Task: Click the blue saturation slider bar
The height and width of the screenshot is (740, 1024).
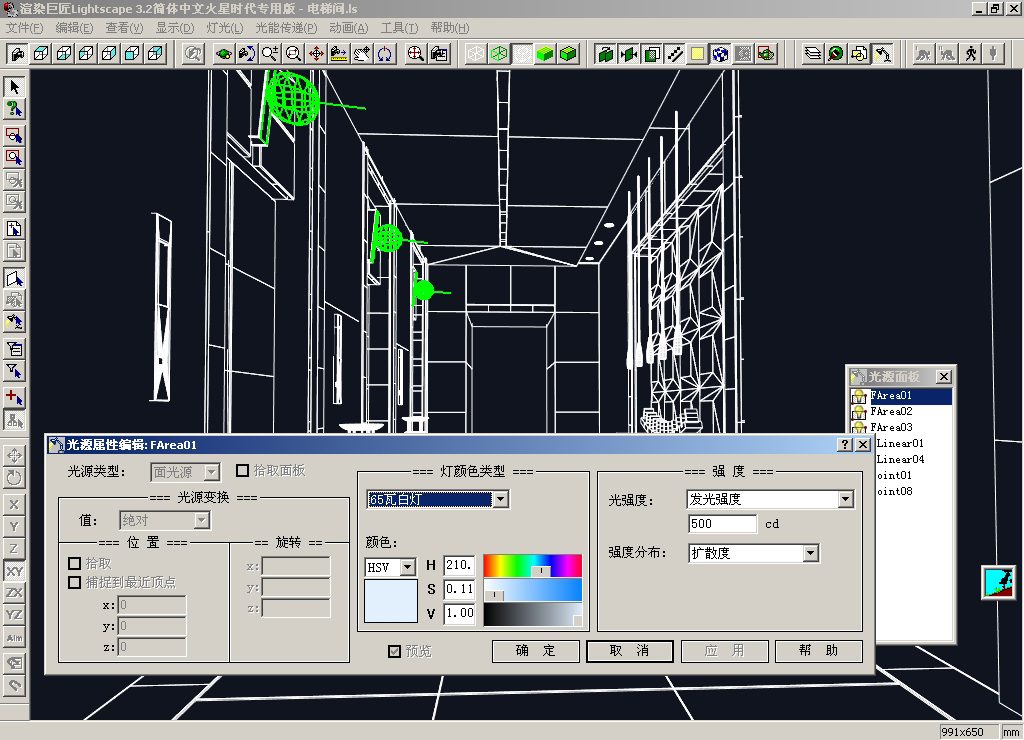Action: click(532, 590)
